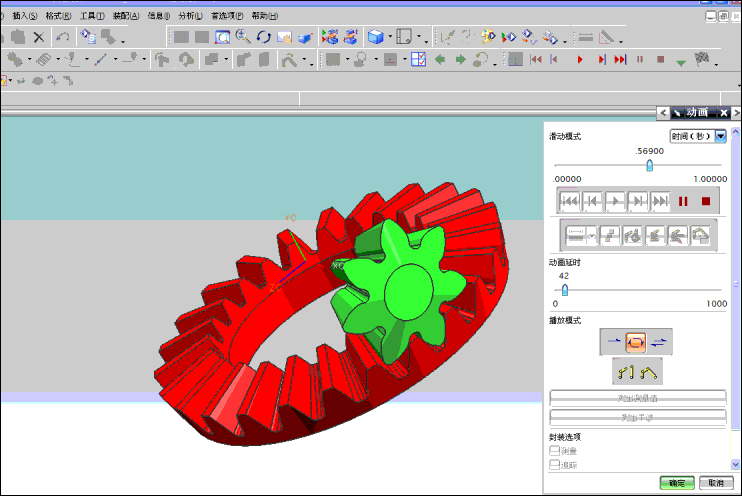Click animation panel play button
The height and width of the screenshot is (496, 742).
(615, 201)
